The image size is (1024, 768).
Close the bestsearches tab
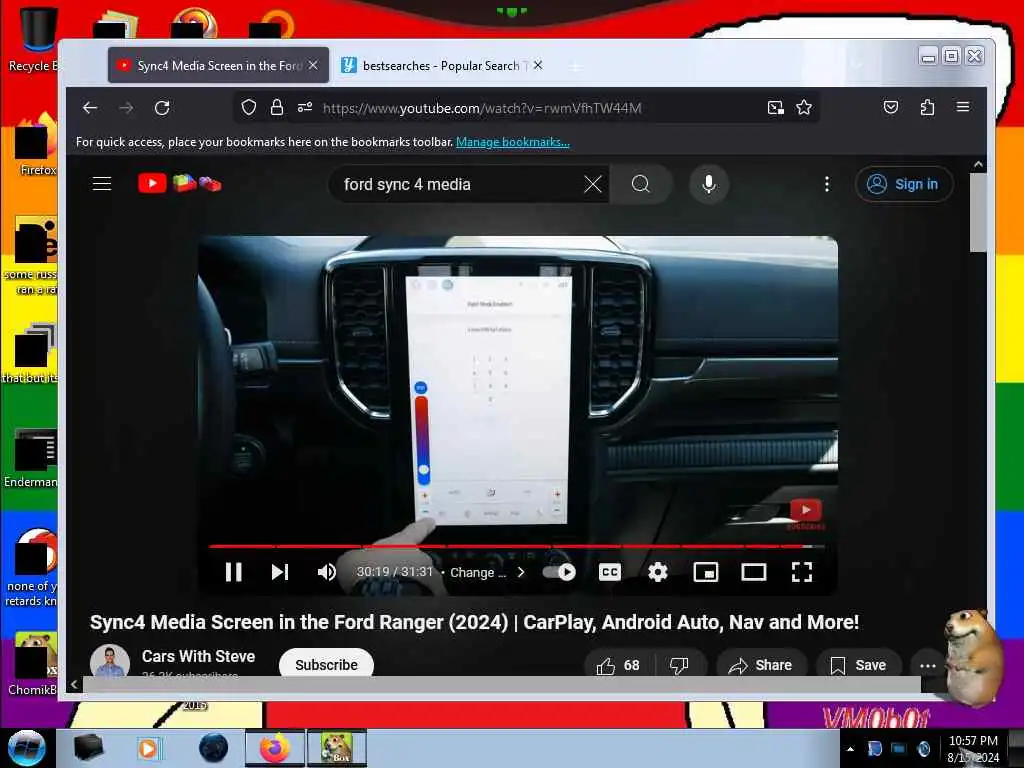click(x=537, y=65)
